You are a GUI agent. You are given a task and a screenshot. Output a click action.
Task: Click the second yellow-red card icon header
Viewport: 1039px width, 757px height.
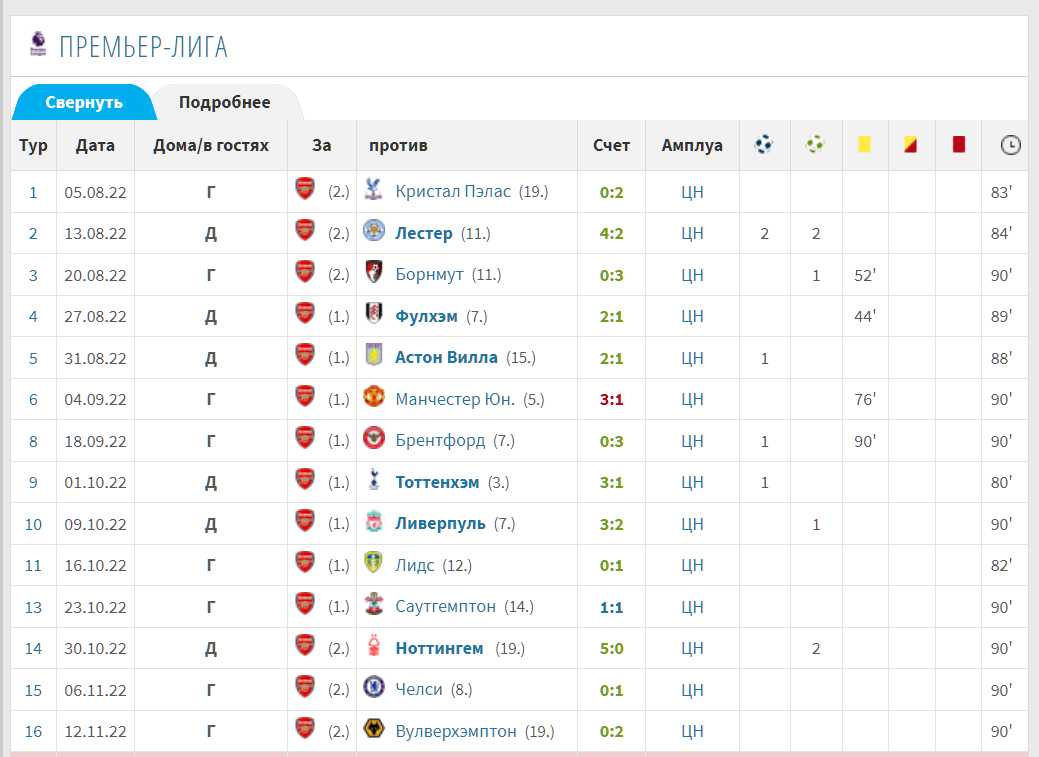(x=910, y=144)
